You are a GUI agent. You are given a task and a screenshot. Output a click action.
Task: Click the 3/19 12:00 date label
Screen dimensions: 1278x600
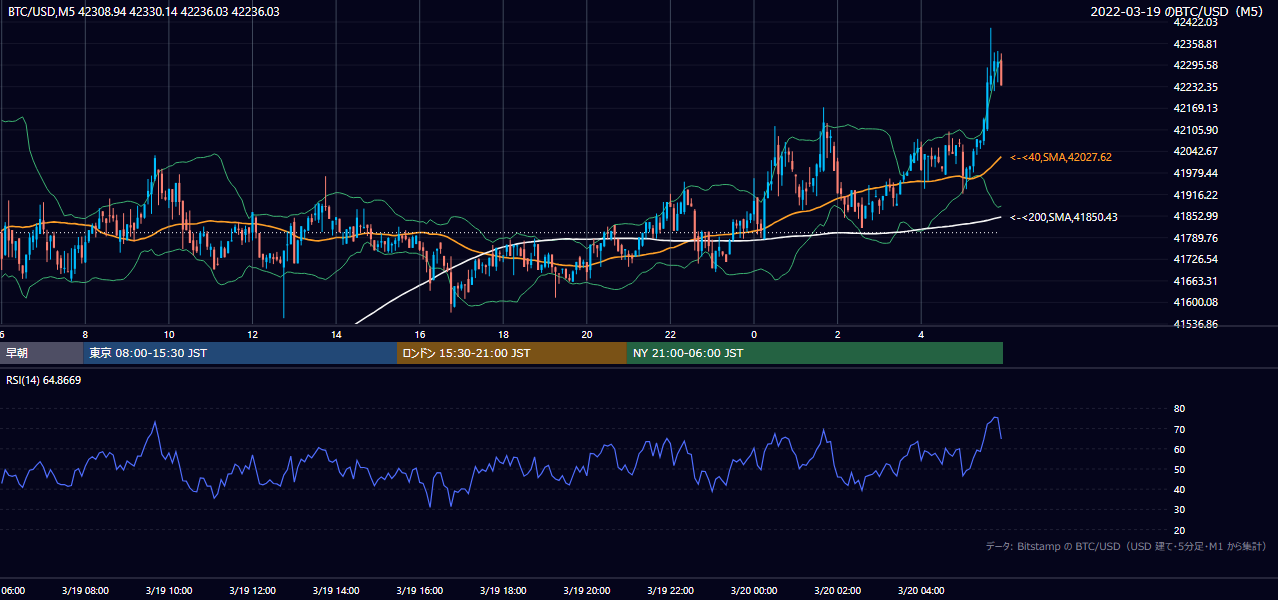click(x=252, y=591)
